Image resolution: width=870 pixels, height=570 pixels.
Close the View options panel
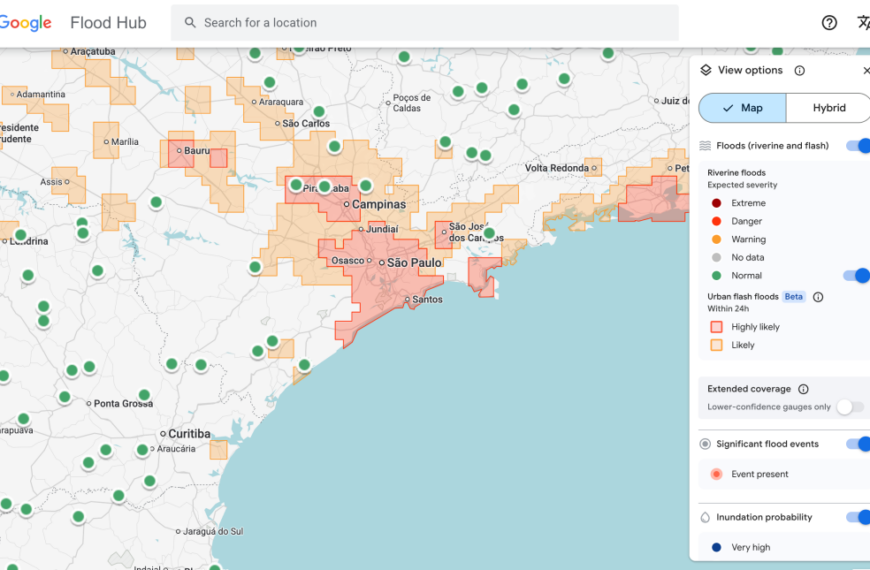point(865,71)
